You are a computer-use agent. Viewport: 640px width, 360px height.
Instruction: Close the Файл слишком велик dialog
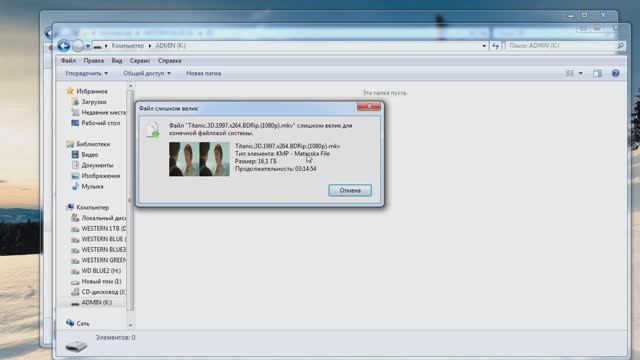tap(369, 106)
